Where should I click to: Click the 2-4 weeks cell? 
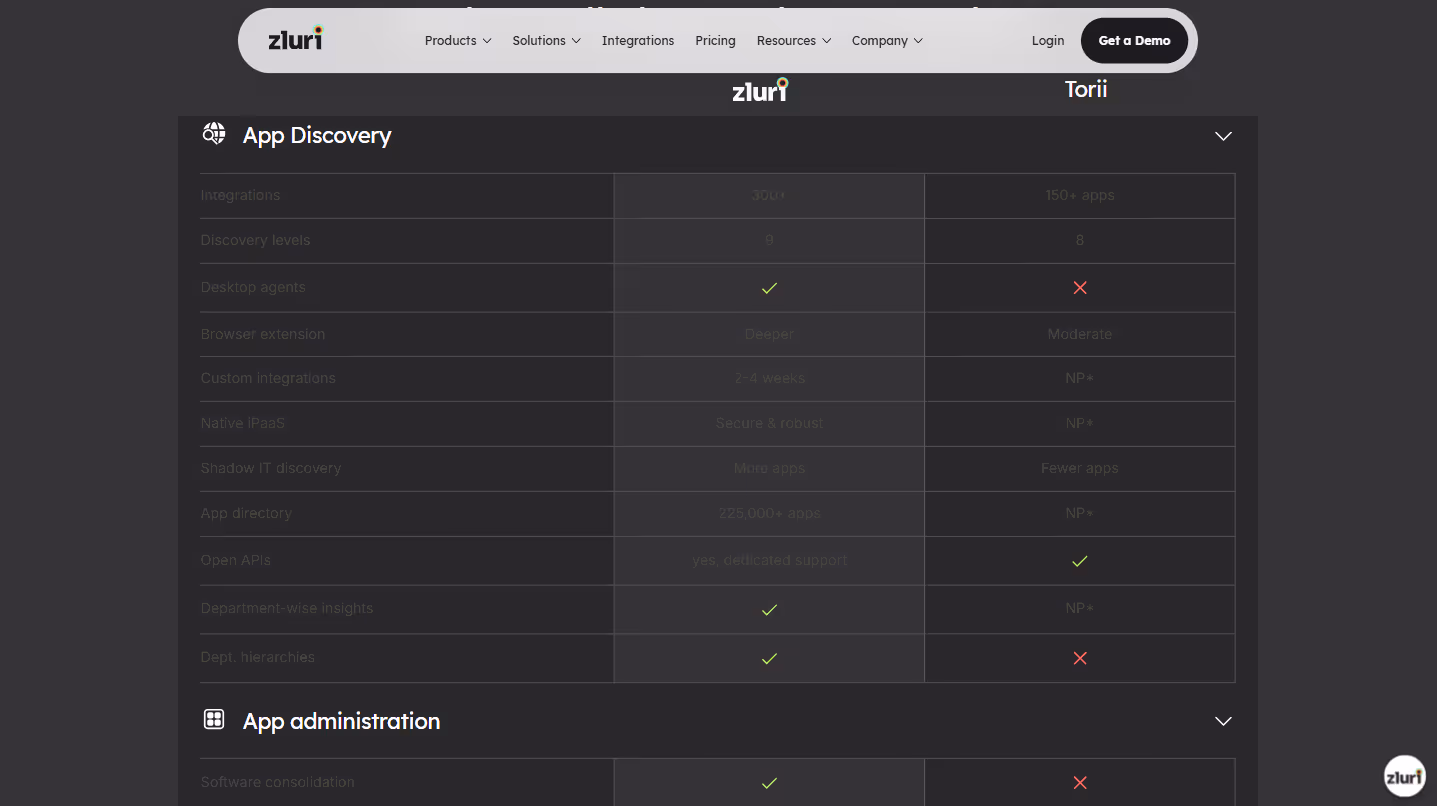[x=769, y=378]
